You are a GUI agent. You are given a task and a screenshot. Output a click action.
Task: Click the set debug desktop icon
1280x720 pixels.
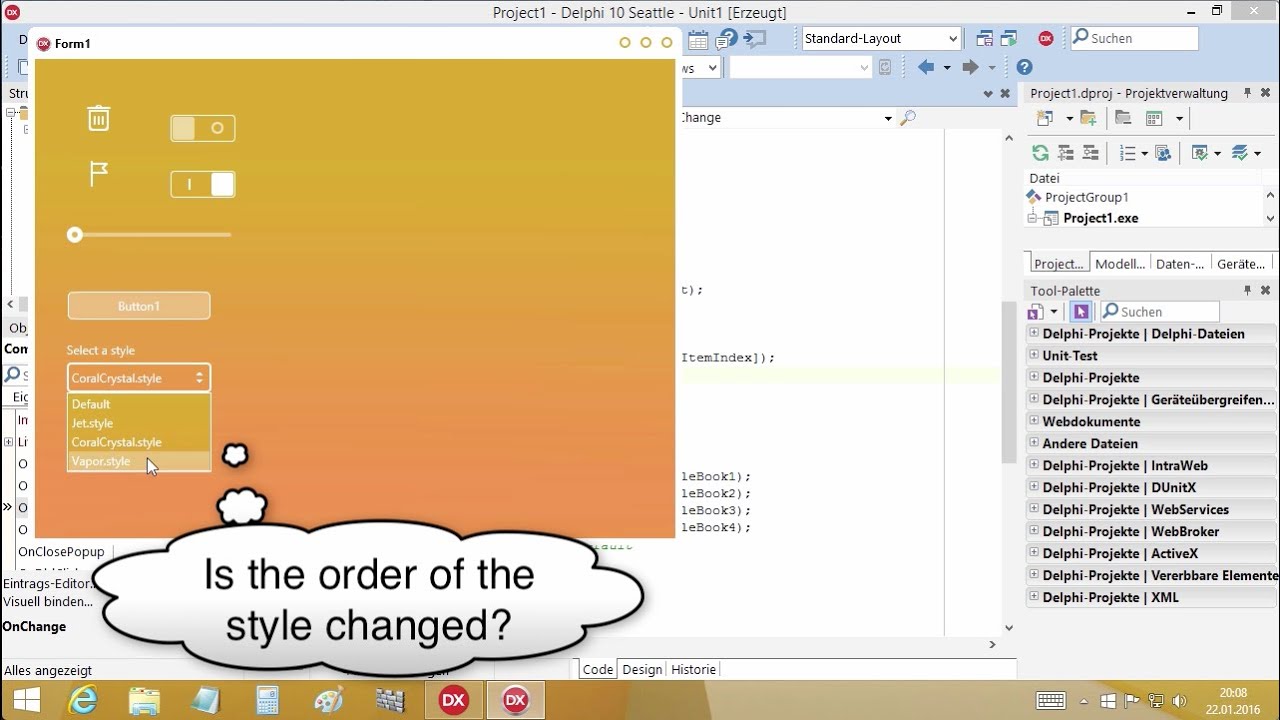tap(1009, 39)
